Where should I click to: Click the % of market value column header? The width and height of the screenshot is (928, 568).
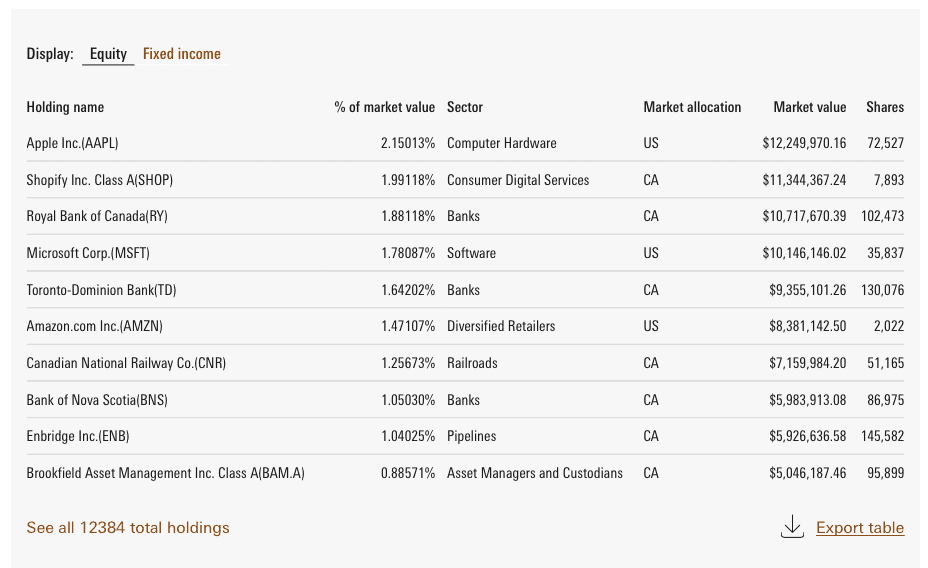(x=385, y=107)
